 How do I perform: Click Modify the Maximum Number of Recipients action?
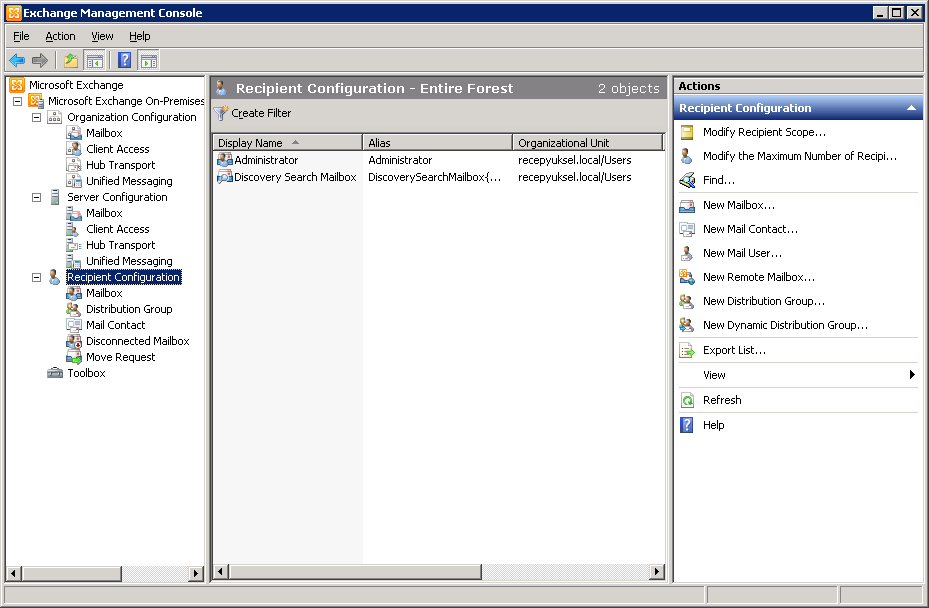coord(800,156)
